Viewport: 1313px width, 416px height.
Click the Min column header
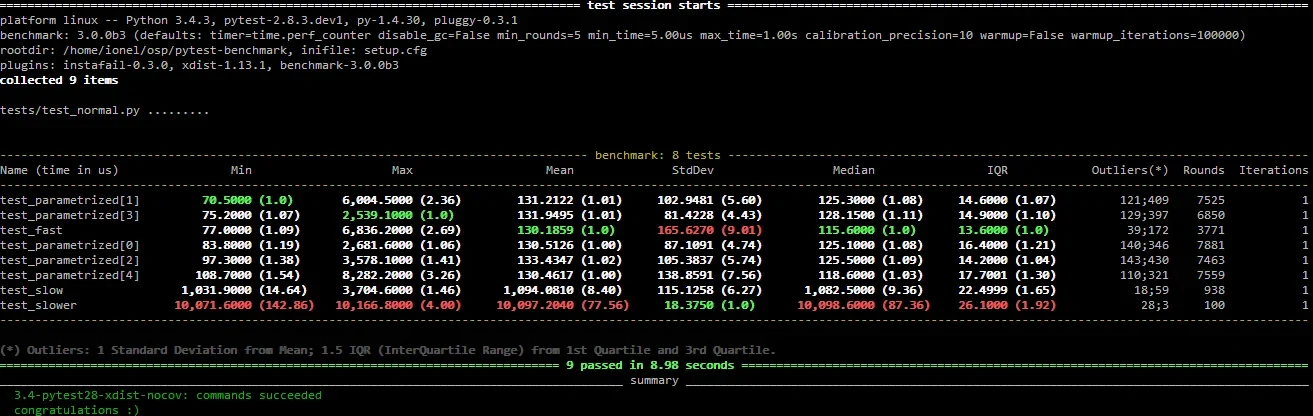[x=241, y=170]
